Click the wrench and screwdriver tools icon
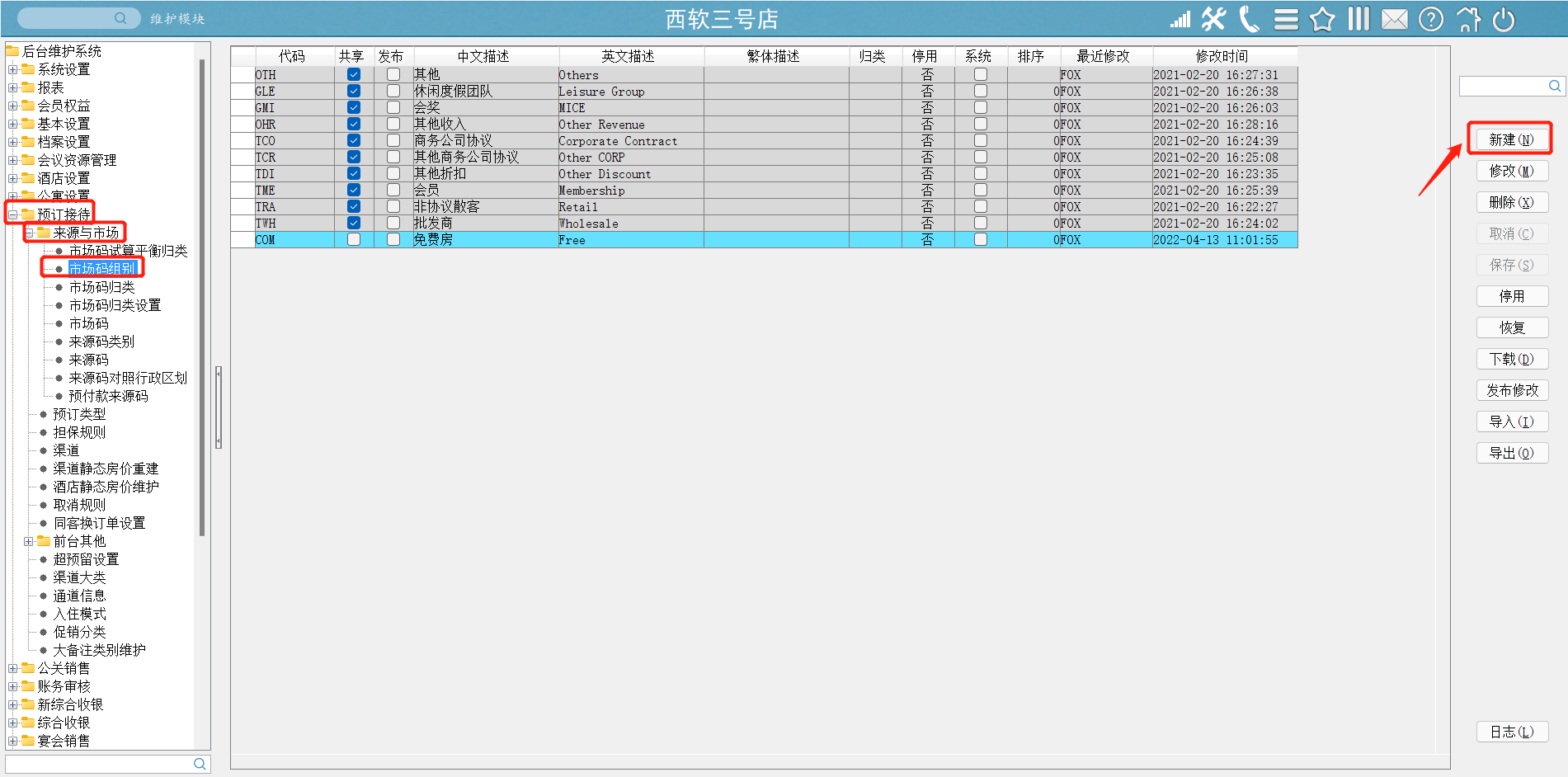This screenshot has height=777, width=1568. tap(1213, 19)
